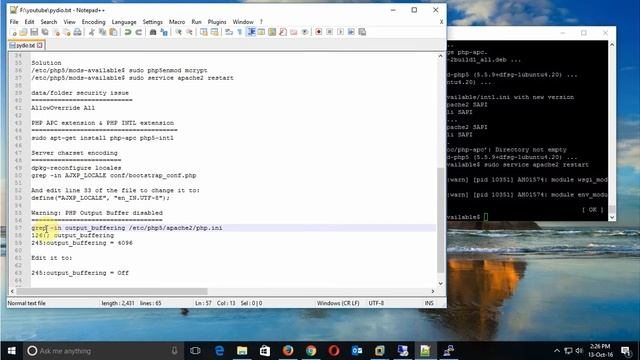
Task: Click the Zoom In toolbar icon
Action: click(178, 32)
